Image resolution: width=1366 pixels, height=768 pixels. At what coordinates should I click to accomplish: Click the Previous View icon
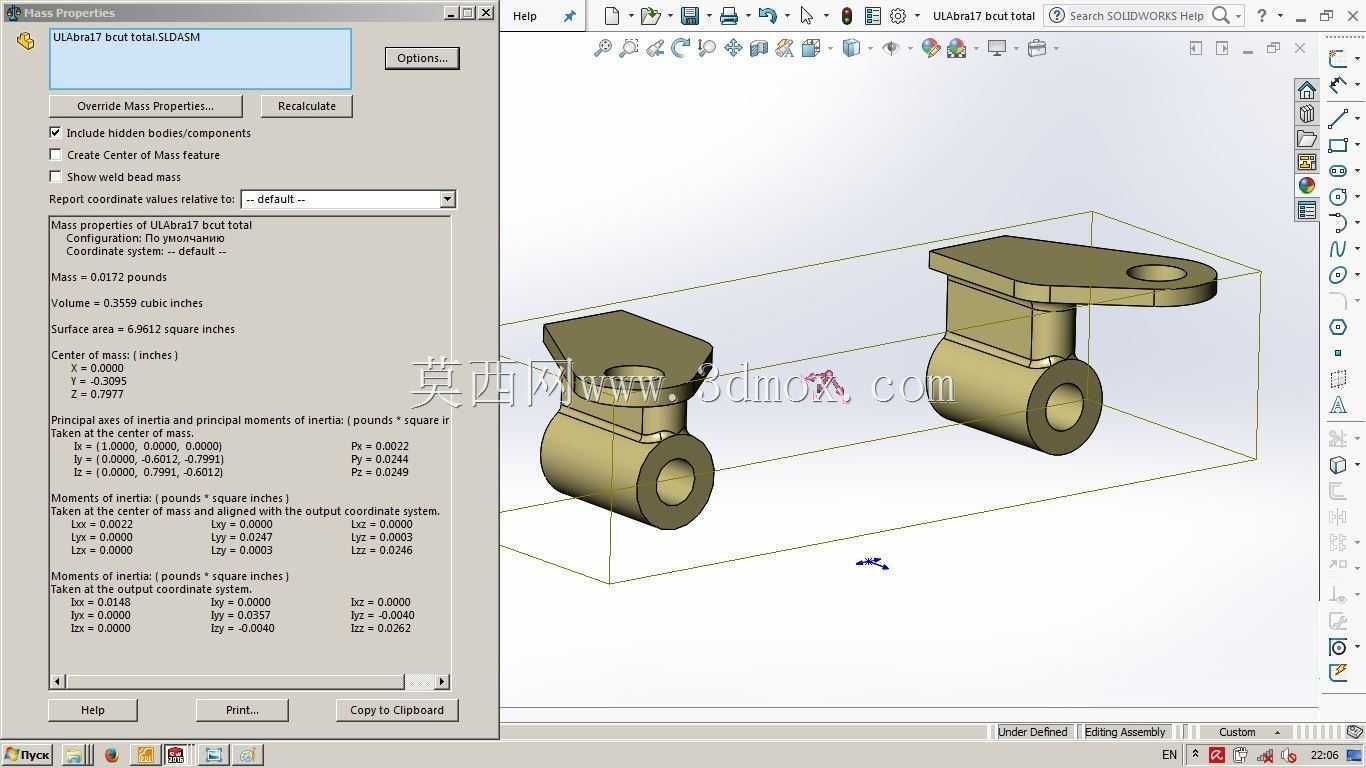tap(655, 48)
